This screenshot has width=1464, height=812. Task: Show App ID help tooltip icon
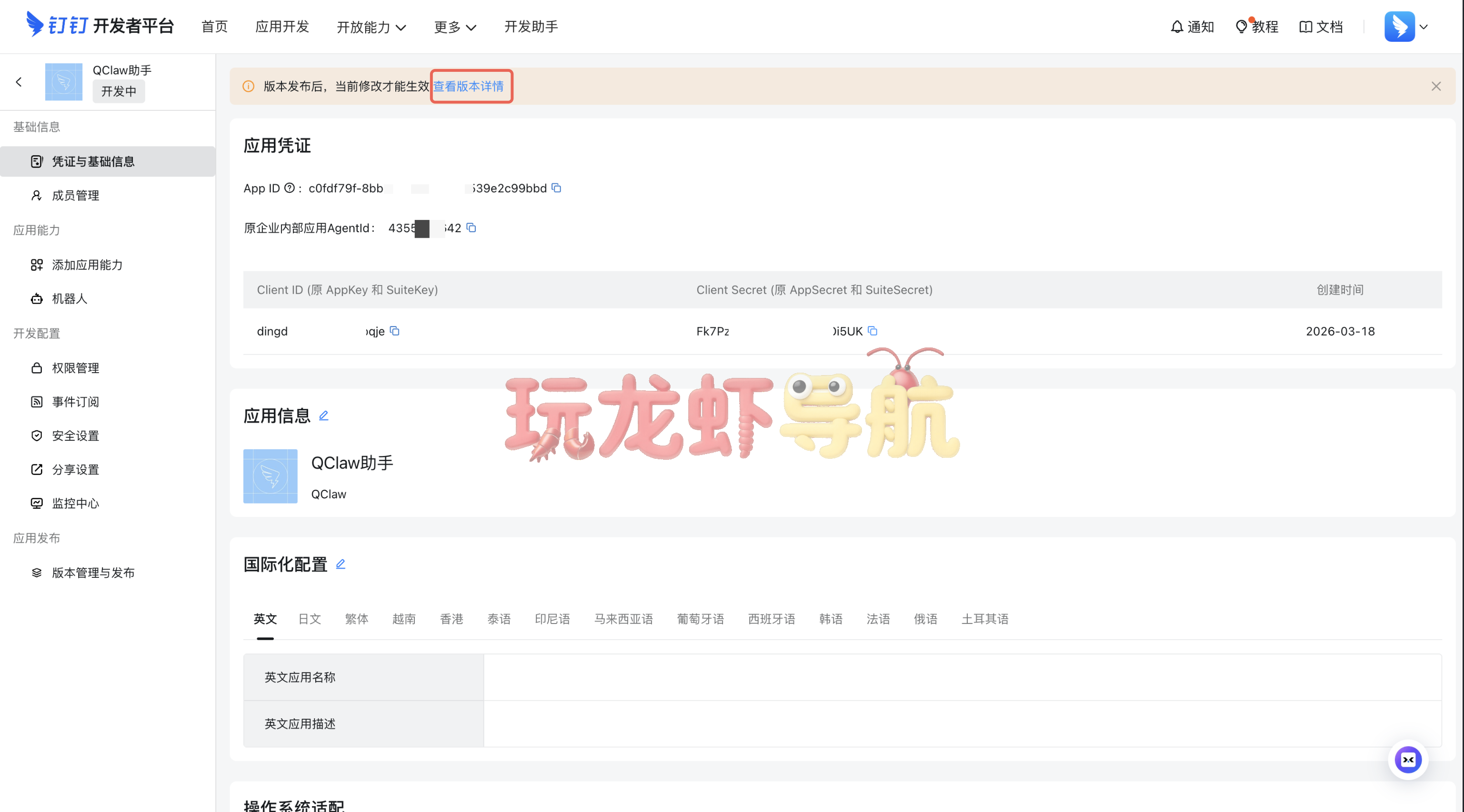(289, 188)
